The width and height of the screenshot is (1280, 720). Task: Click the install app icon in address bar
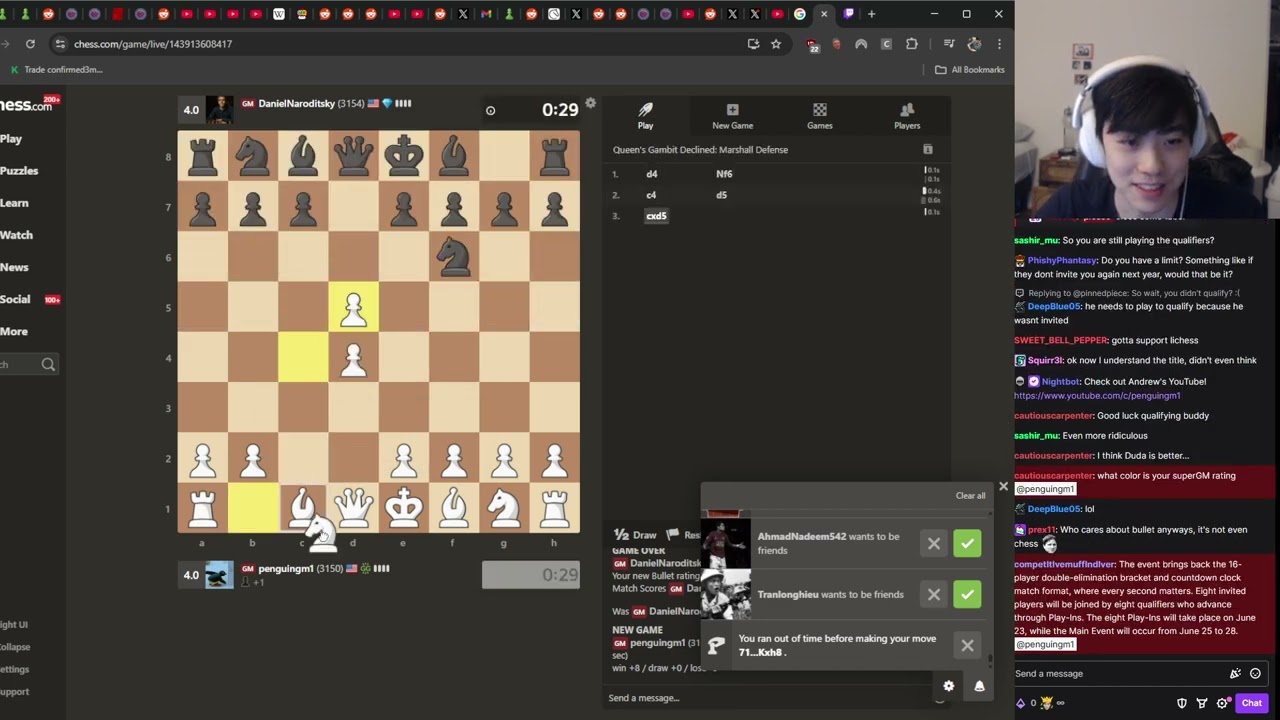[753, 44]
